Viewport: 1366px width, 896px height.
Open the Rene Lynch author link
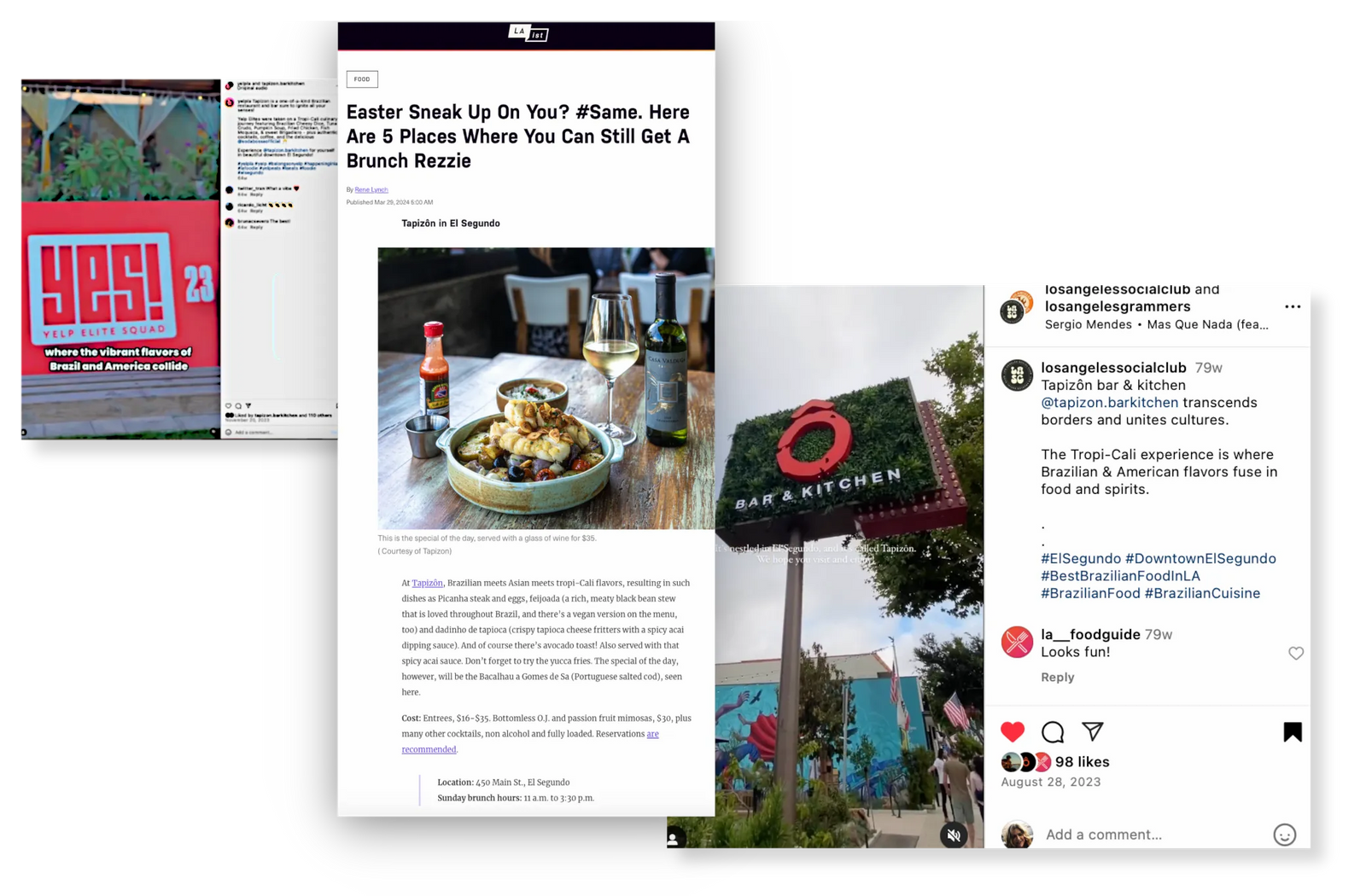371,189
